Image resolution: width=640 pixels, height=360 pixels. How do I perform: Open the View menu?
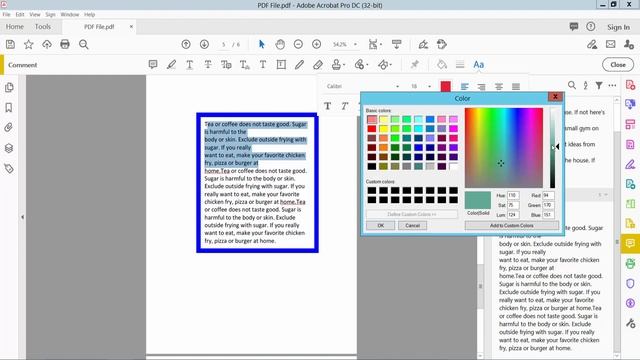coord(35,14)
